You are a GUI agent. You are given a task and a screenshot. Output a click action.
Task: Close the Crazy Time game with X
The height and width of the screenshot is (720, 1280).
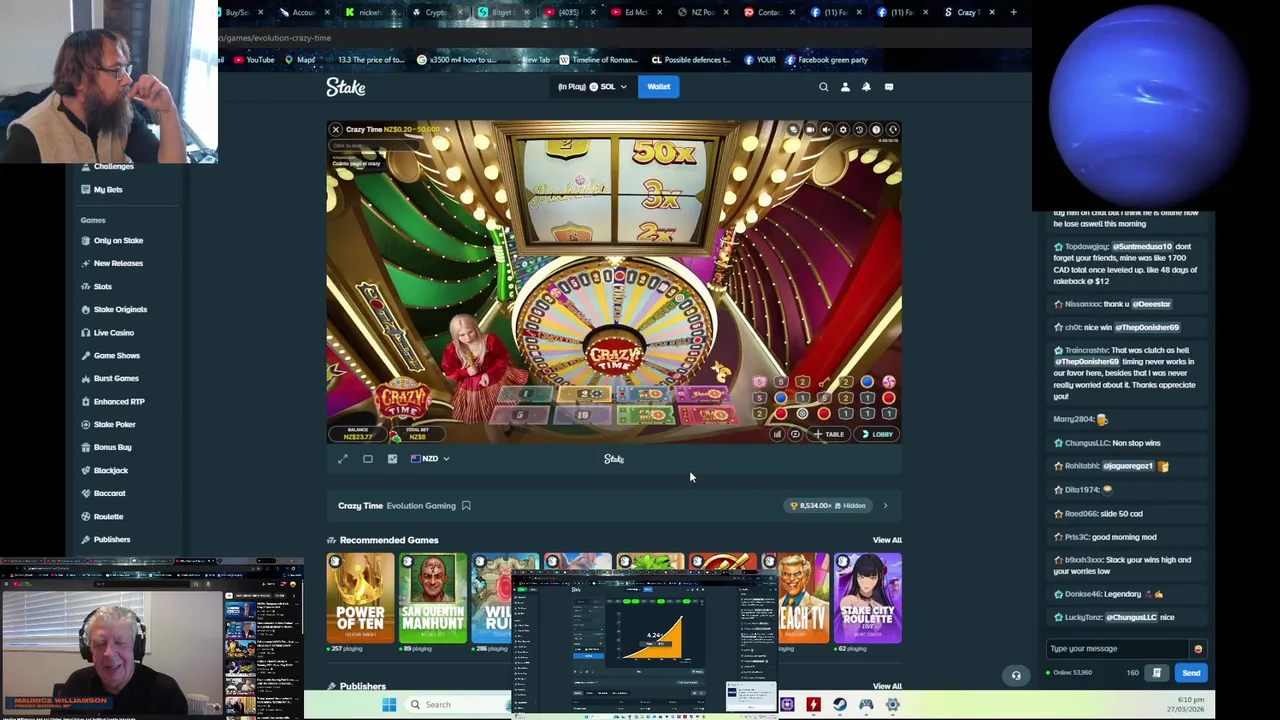click(336, 129)
